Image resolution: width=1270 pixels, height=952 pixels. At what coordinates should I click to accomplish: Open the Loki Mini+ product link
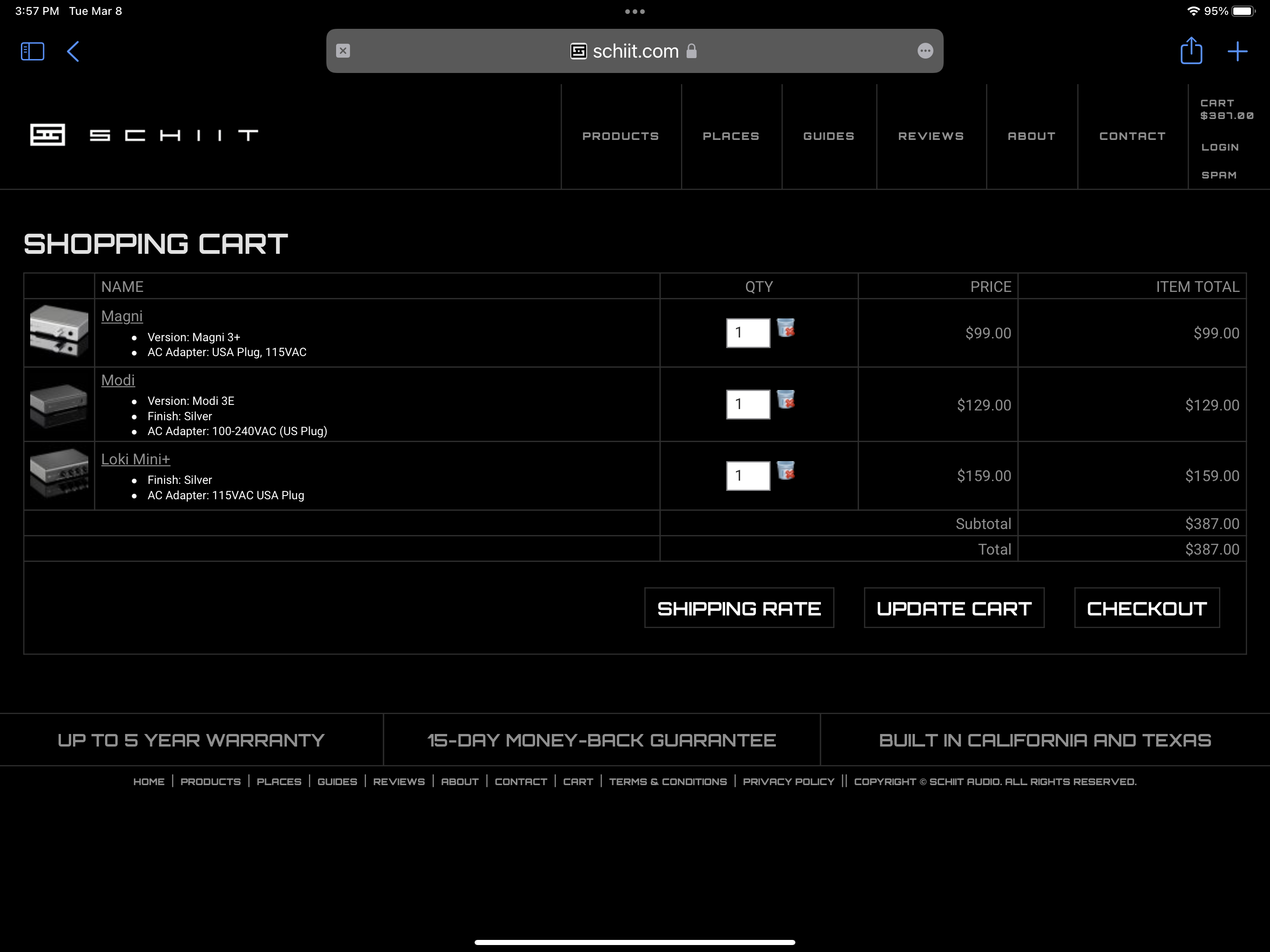(x=135, y=459)
